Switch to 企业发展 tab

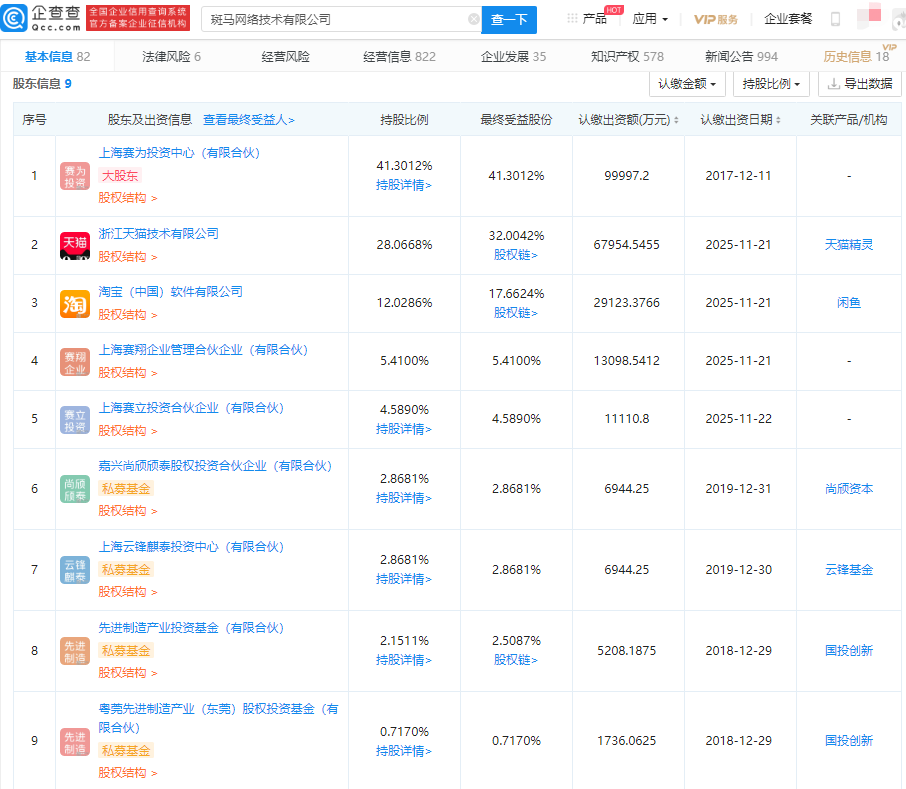(513, 57)
